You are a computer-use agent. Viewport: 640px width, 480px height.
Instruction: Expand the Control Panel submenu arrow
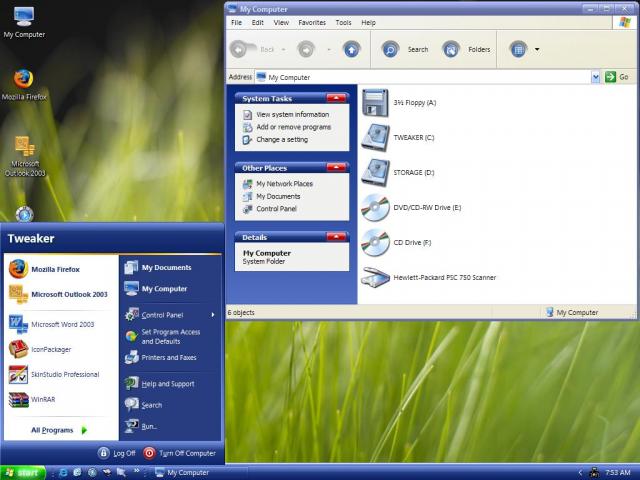click(x=213, y=315)
